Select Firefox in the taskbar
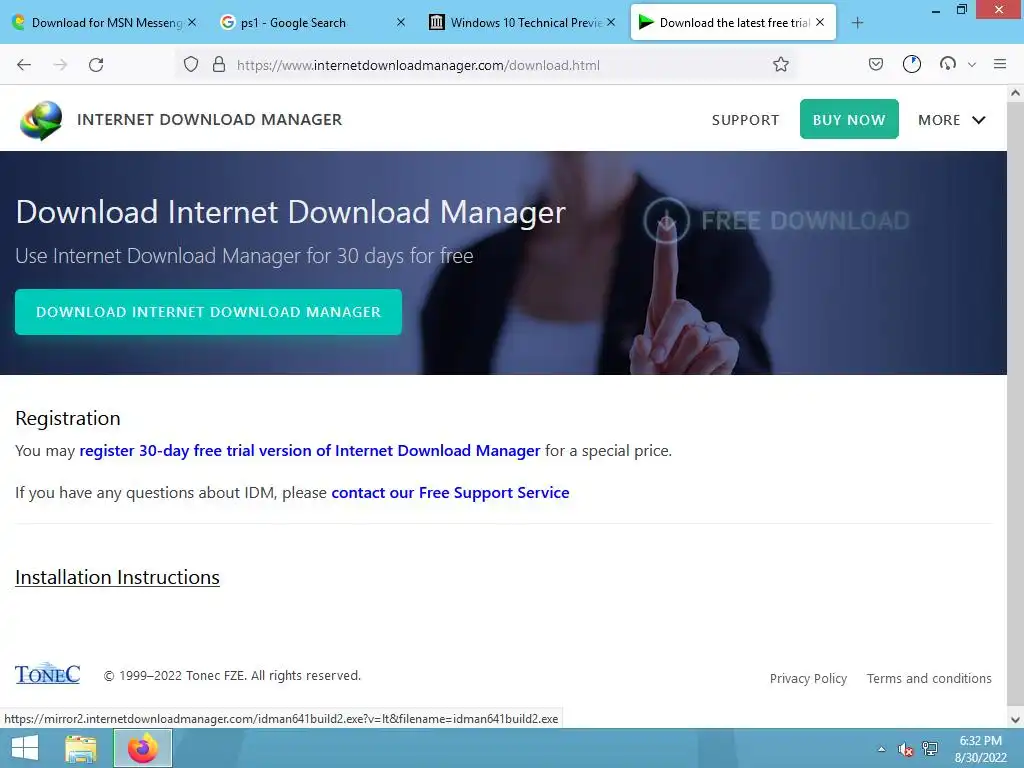 (x=143, y=748)
